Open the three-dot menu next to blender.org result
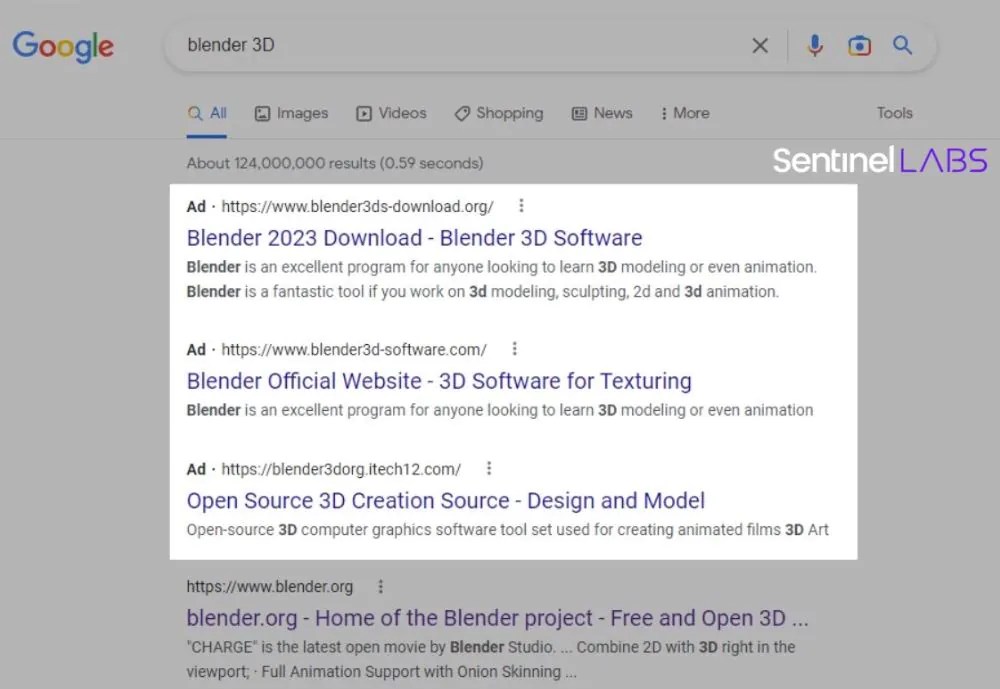 click(380, 587)
